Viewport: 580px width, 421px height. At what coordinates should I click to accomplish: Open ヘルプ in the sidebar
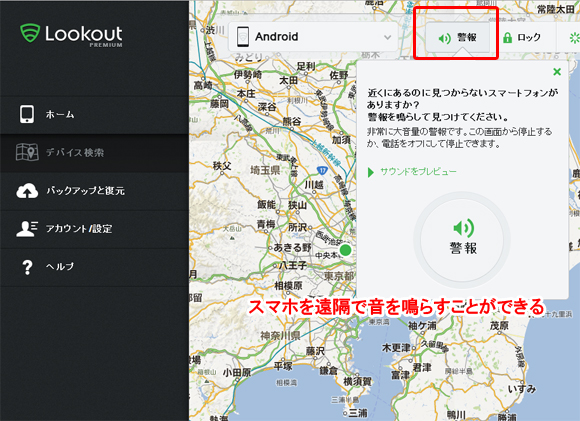click(x=94, y=267)
